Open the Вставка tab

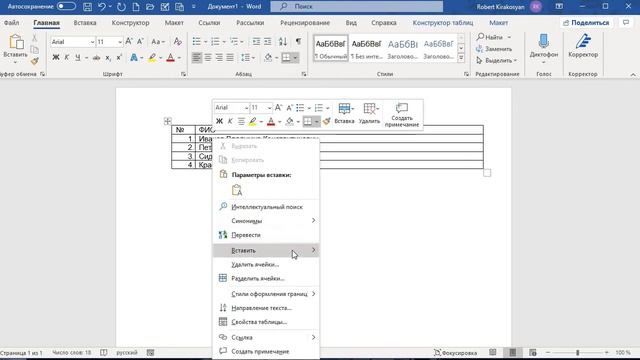85,23
